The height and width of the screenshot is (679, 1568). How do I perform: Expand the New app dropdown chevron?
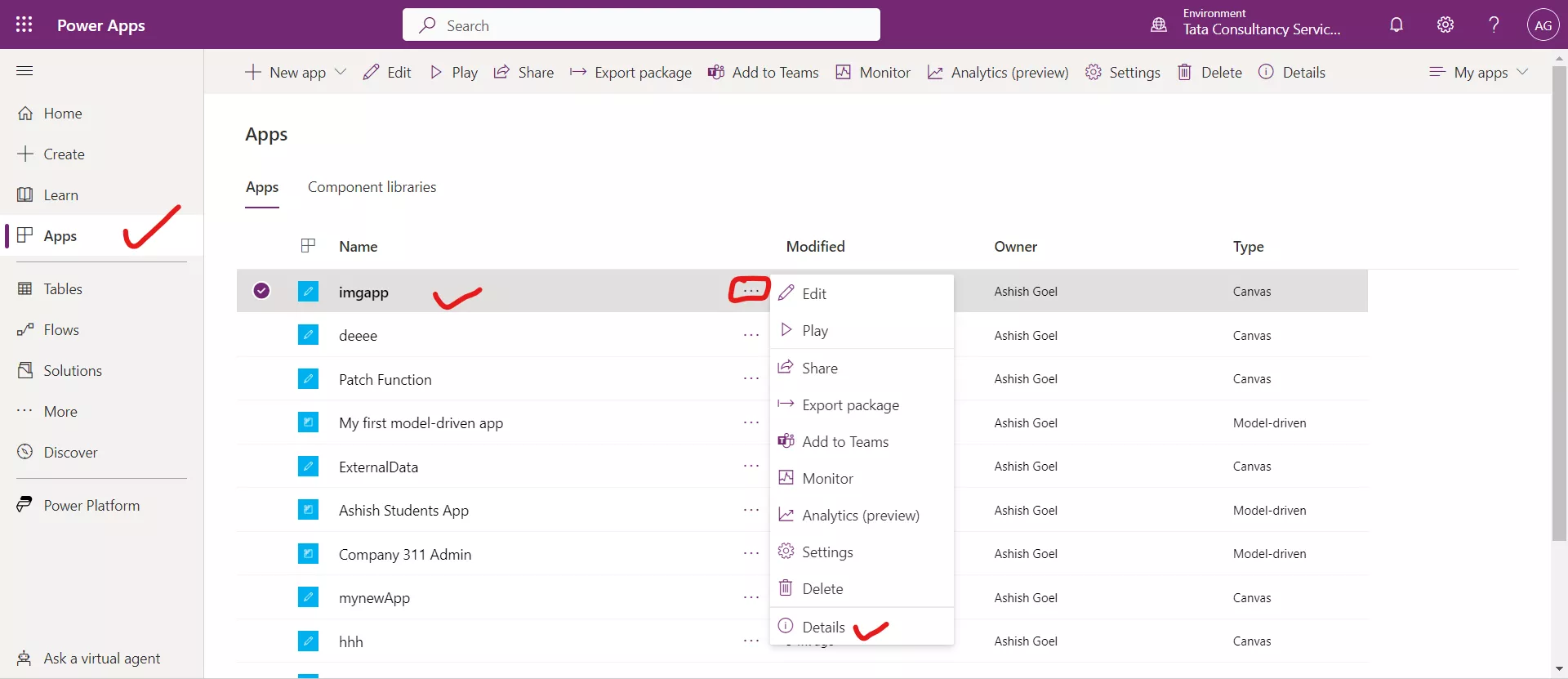pyautogui.click(x=341, y=72)
